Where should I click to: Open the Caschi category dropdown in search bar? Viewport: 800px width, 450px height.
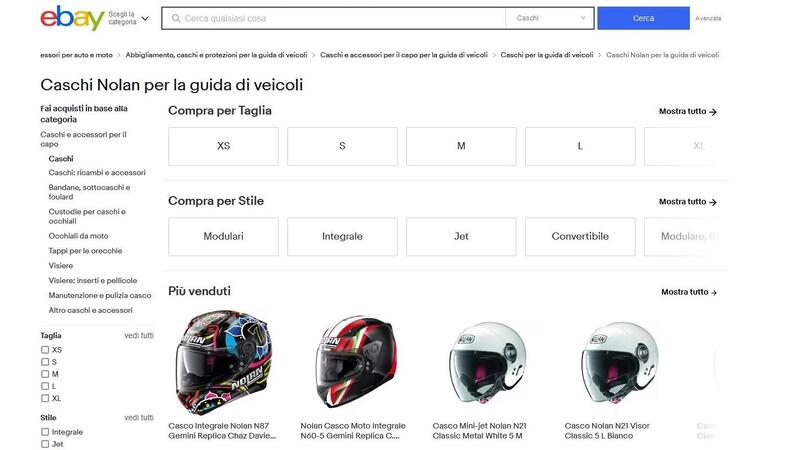tap(549, 18)
